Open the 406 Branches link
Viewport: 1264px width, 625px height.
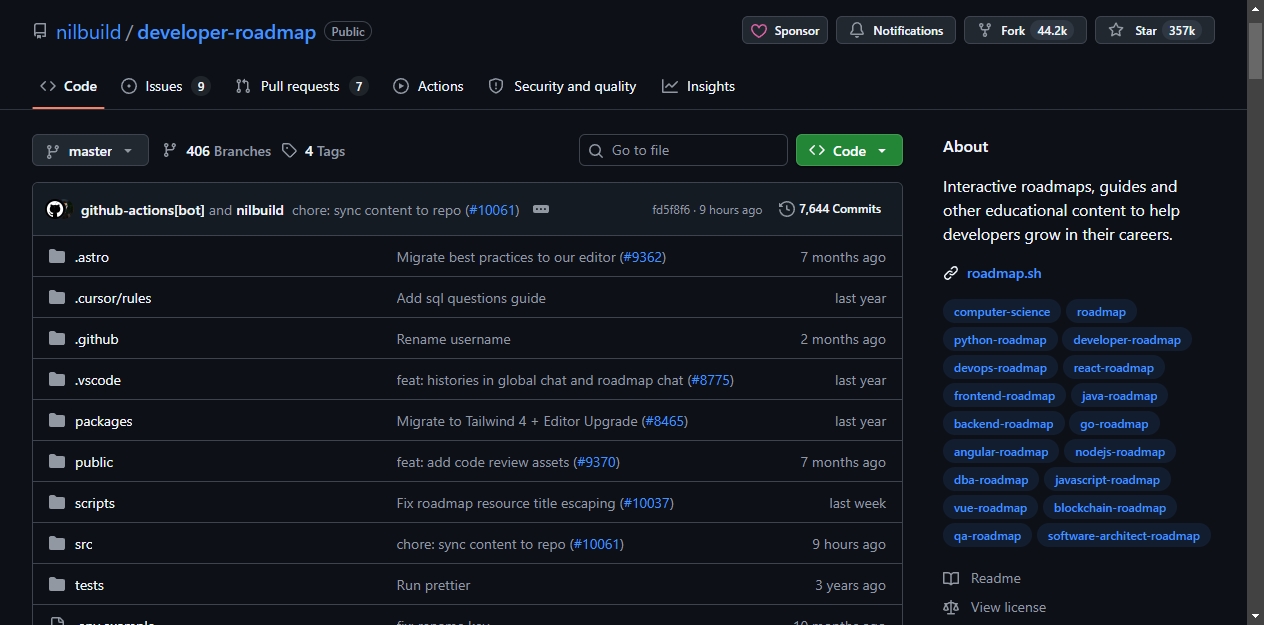217,151
